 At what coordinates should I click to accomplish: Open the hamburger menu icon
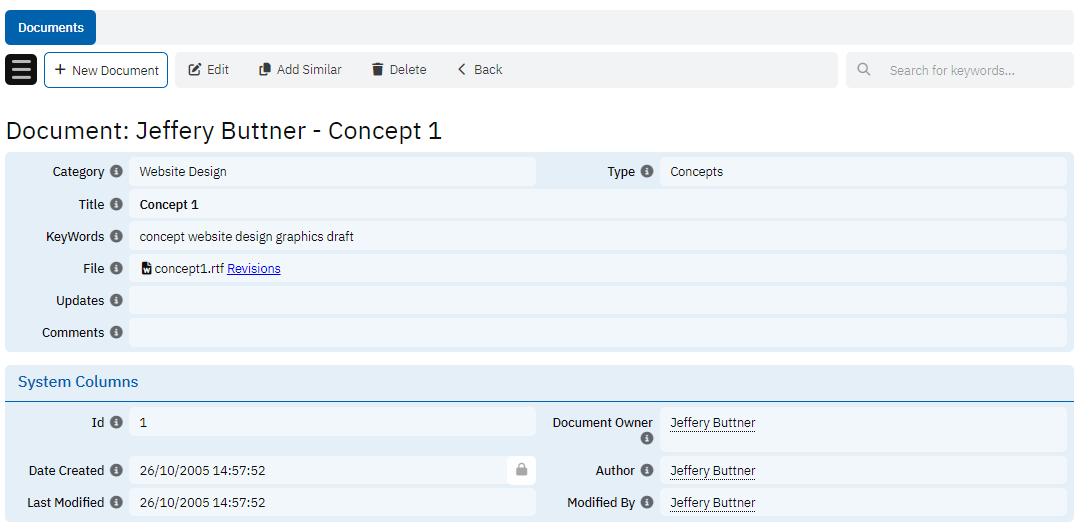coord(21,70)
